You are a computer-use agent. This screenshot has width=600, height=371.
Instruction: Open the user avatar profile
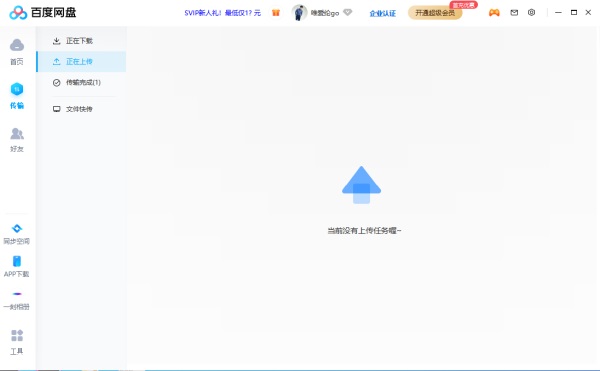[299, 13]
